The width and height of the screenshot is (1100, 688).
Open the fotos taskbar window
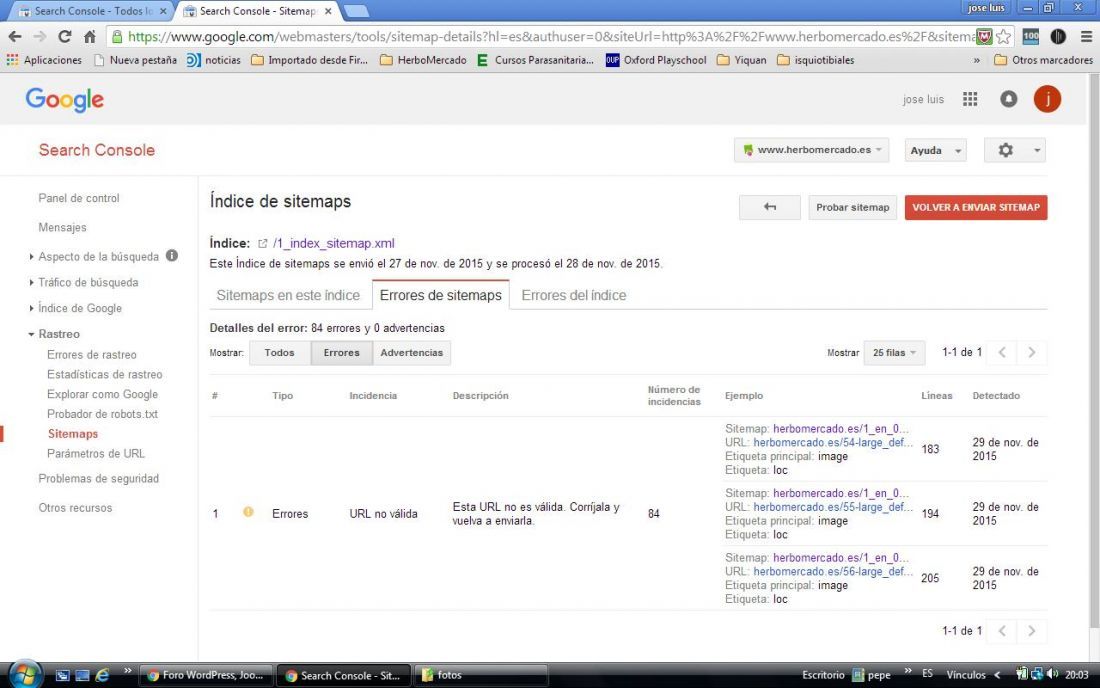(x=481, y=675)
